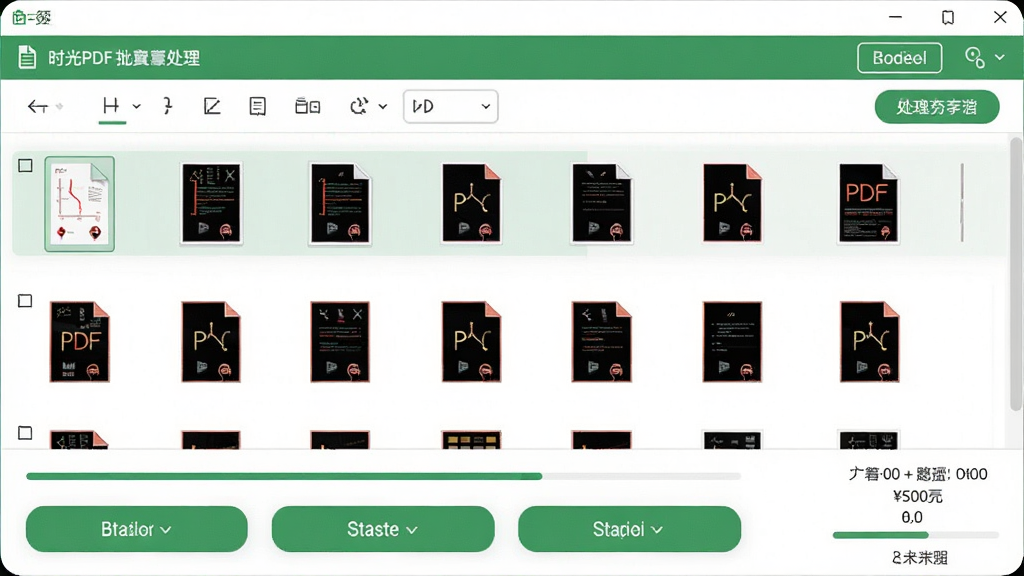The image size is (1024, 576).
Task: Select the PDF-labelled thumbnail in the second row
Action: pyautogui.click(x=80, y=342)
